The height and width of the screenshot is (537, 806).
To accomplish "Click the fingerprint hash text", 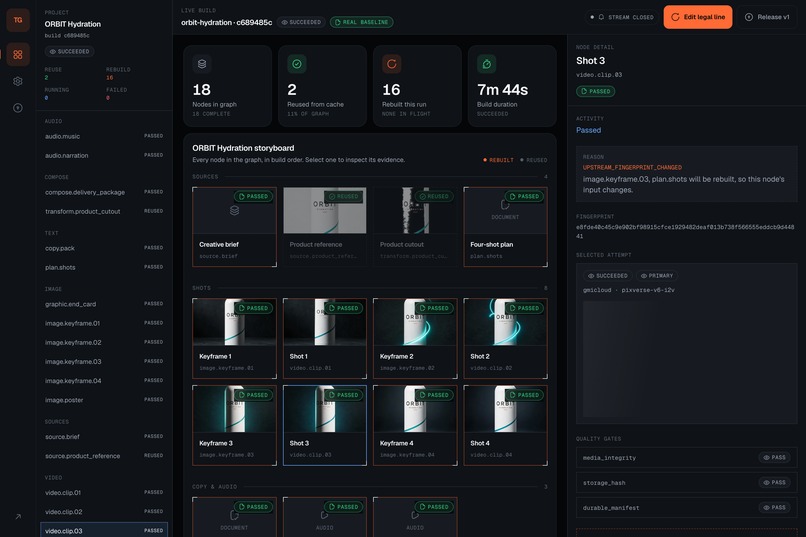I will pos(685,232).
